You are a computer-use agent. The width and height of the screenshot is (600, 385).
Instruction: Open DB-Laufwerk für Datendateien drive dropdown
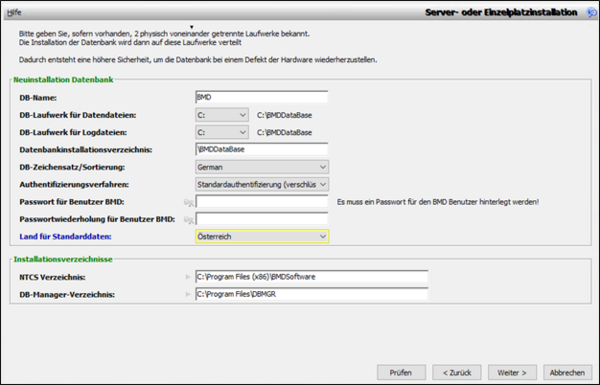tap(222, 115)
